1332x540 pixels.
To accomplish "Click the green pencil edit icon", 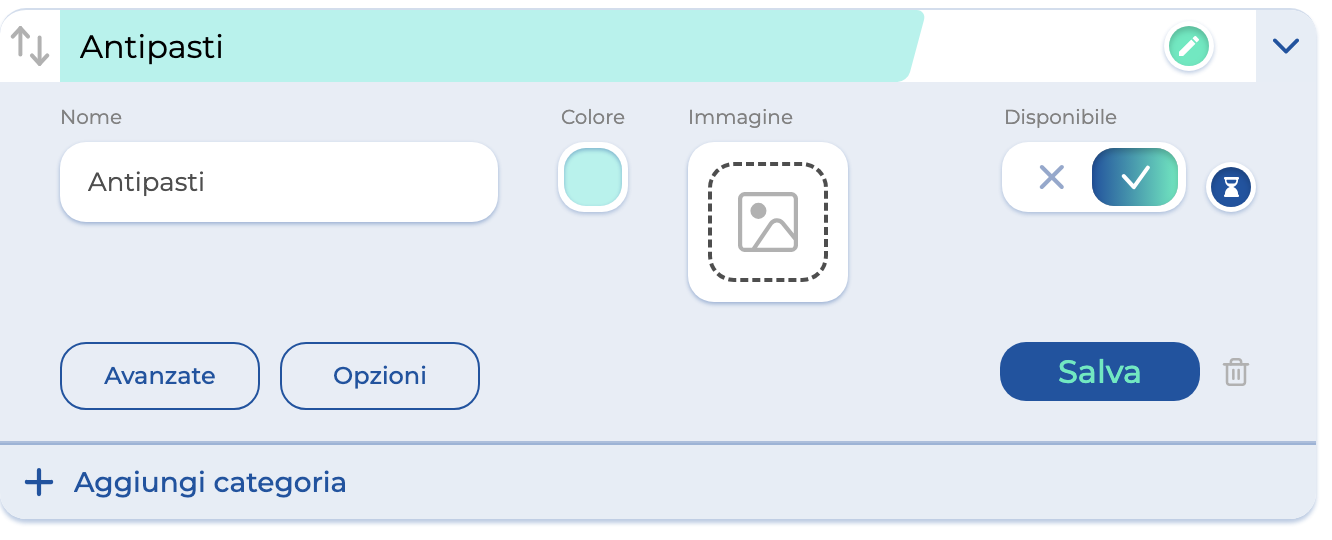I will coord(1188,46).
